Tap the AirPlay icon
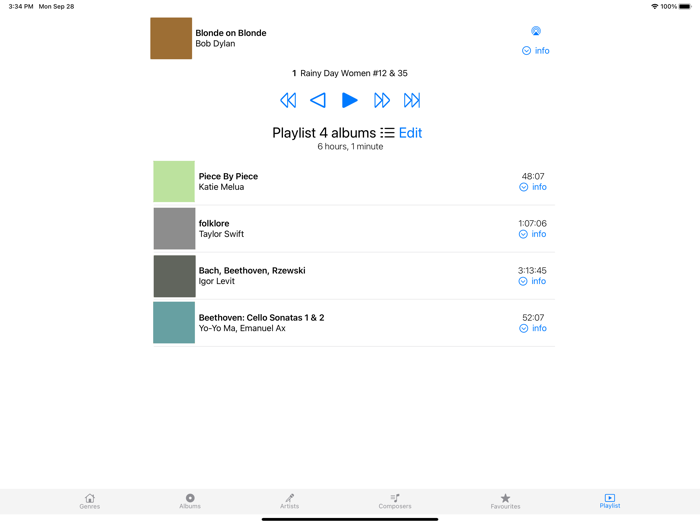Viewport: 700px width, 525px height. click(x=536, y=31)
